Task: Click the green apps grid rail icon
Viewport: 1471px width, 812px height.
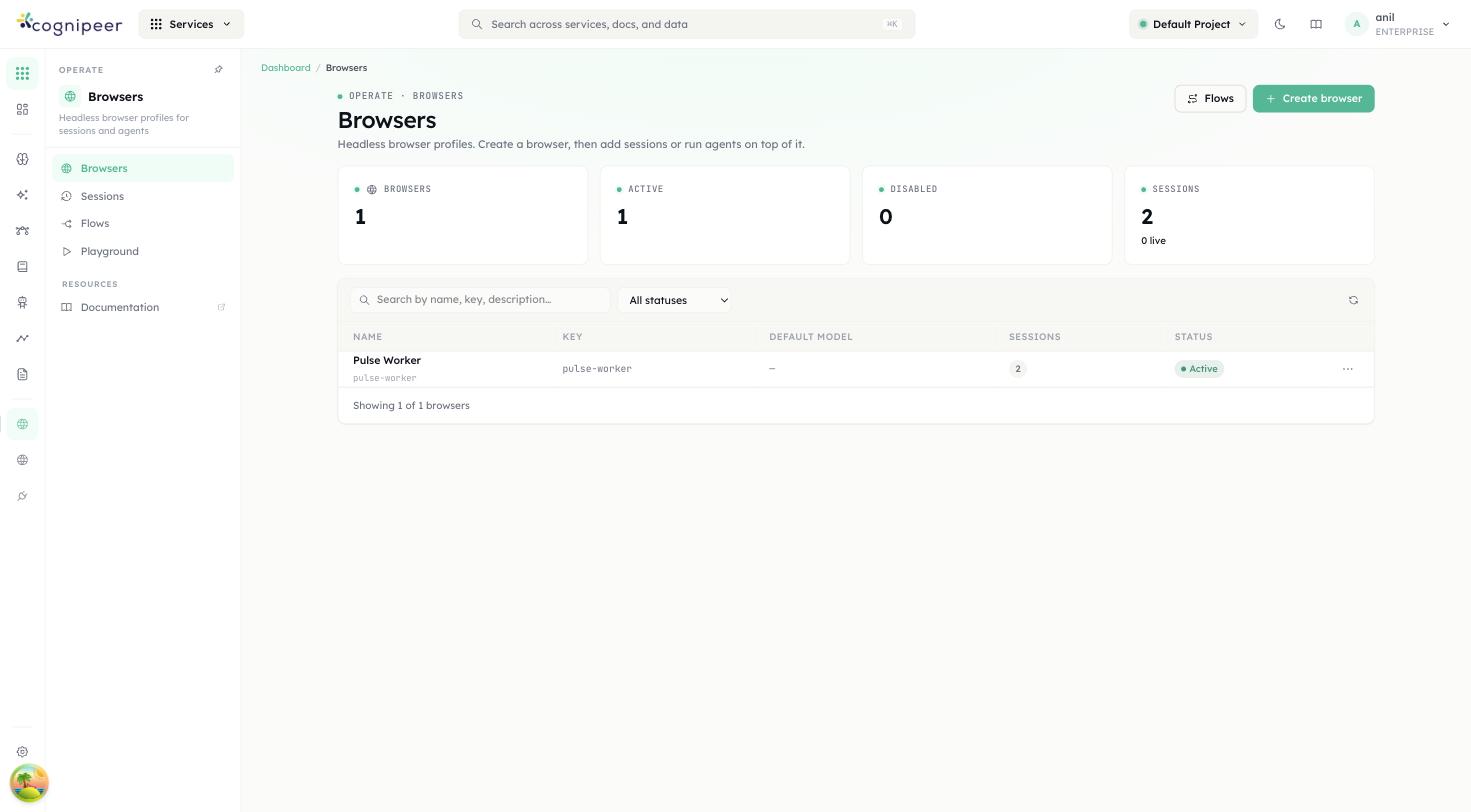Action: [22, 74]
